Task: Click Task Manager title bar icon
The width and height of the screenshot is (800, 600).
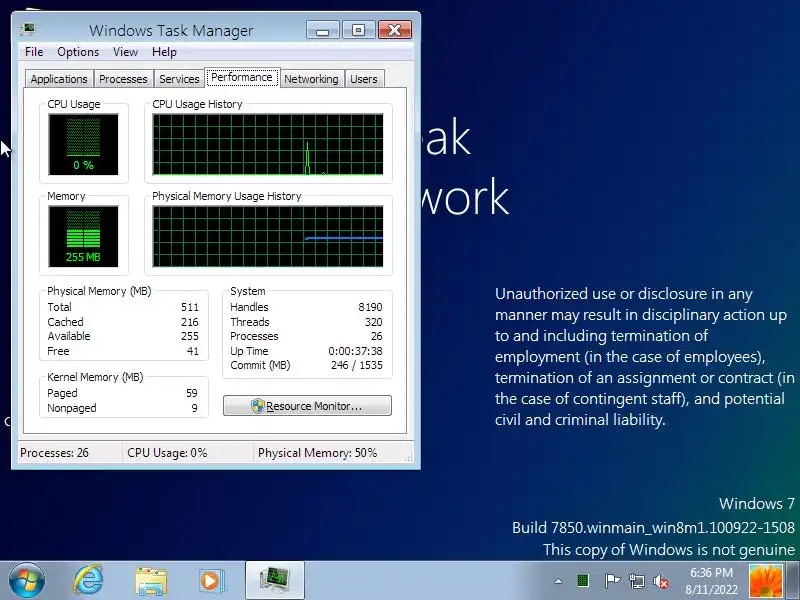Action: click(28, 30)
